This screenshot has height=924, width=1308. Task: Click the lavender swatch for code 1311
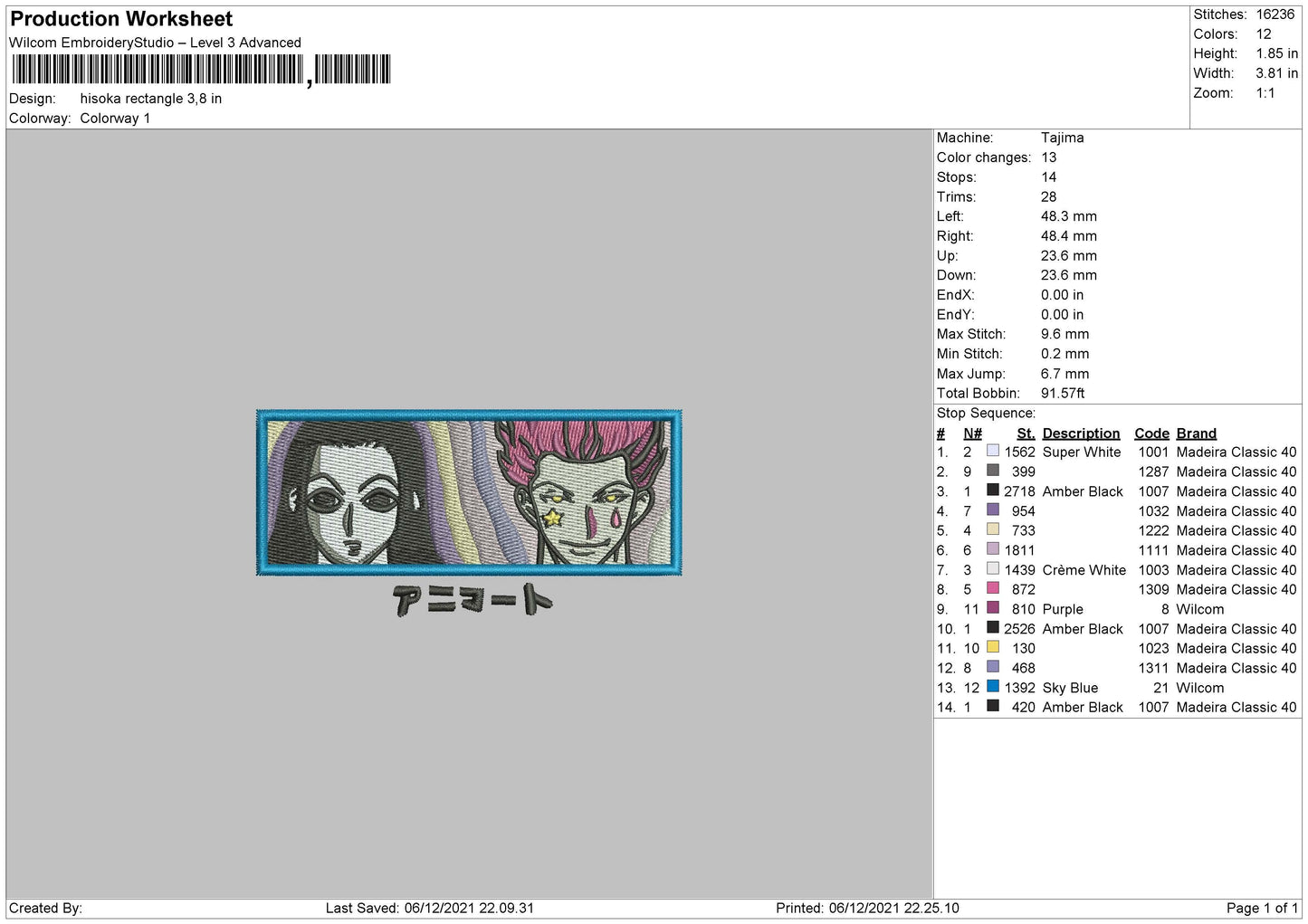tap(993, 667)
